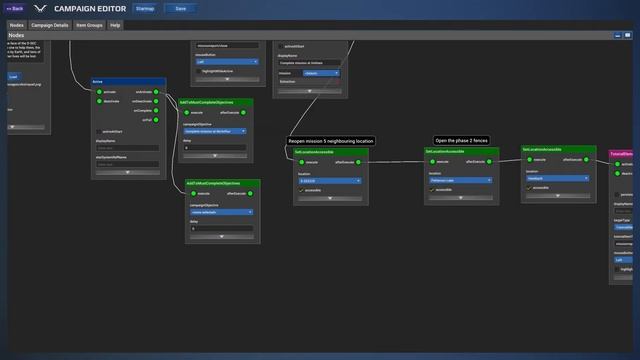Screen dimensions: 640x360
Task: Click the minimize icon on Nodes panel bar
Action: [618, 36]
